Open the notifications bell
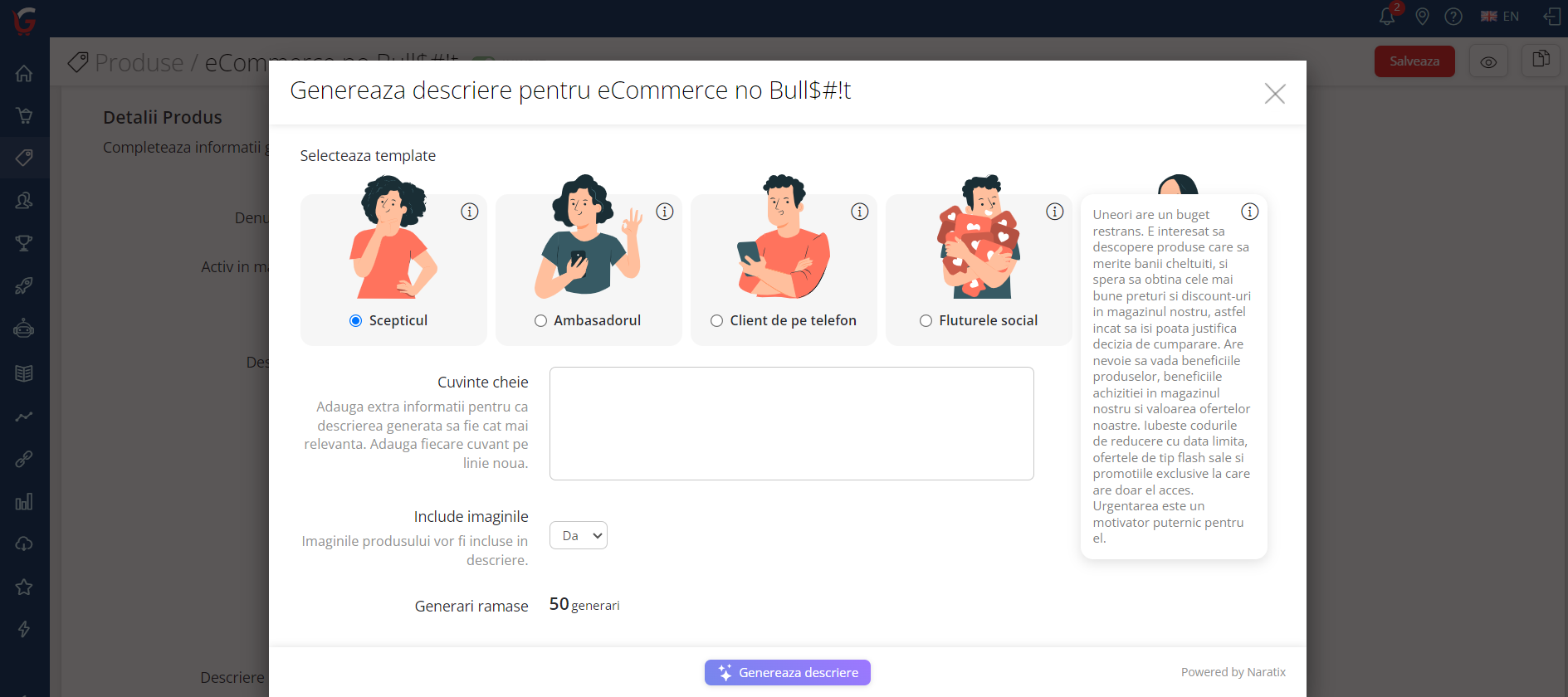1568x697 pixels. (x=1387, y=16)
